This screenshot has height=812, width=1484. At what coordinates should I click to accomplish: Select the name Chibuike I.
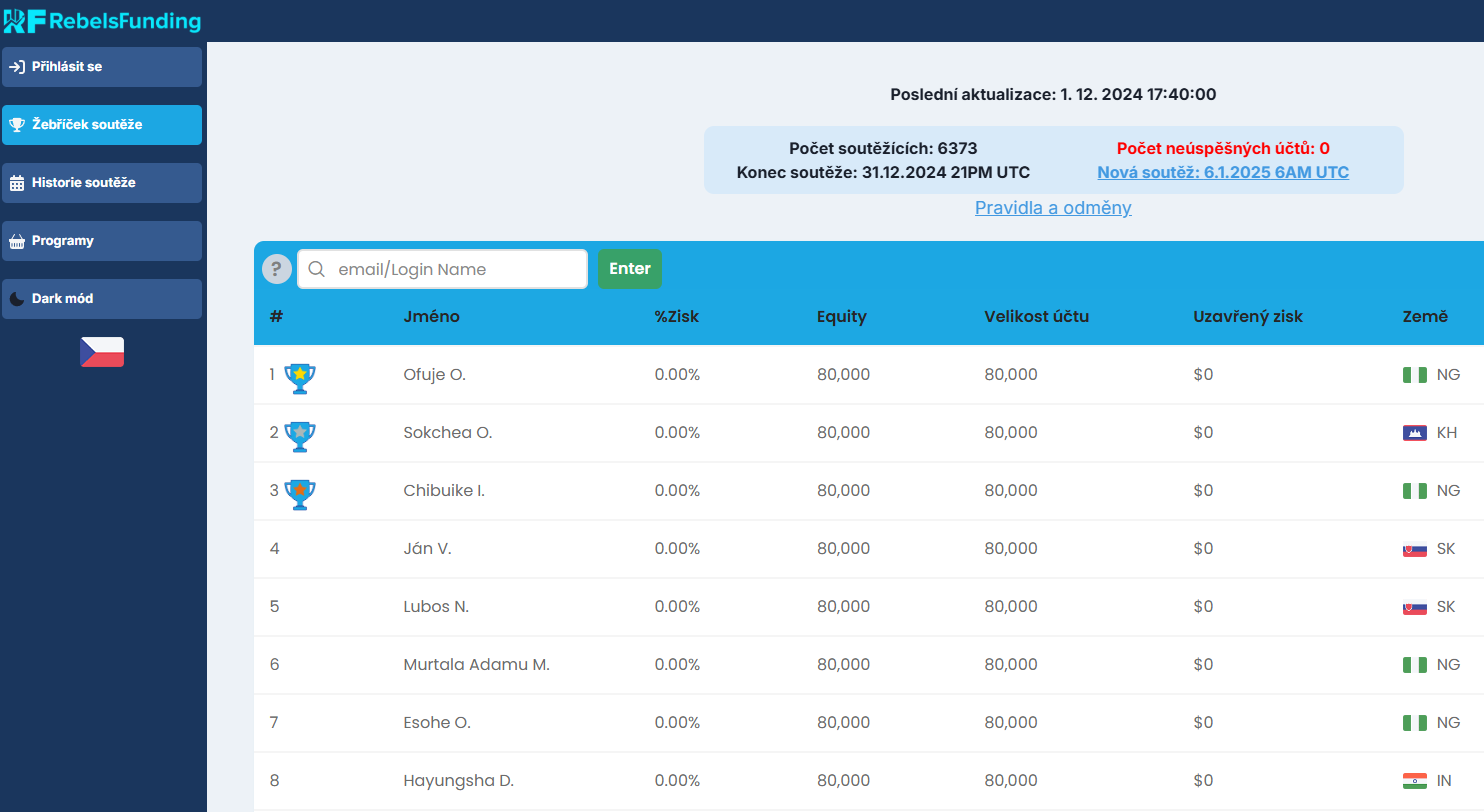pyautogui.click(x=444, y=491)
